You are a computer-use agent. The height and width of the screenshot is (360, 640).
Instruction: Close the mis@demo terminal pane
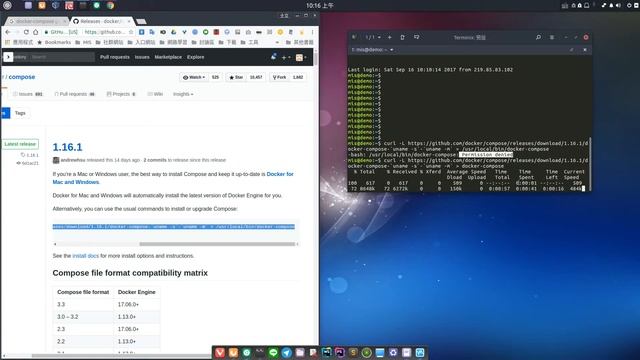585,50
